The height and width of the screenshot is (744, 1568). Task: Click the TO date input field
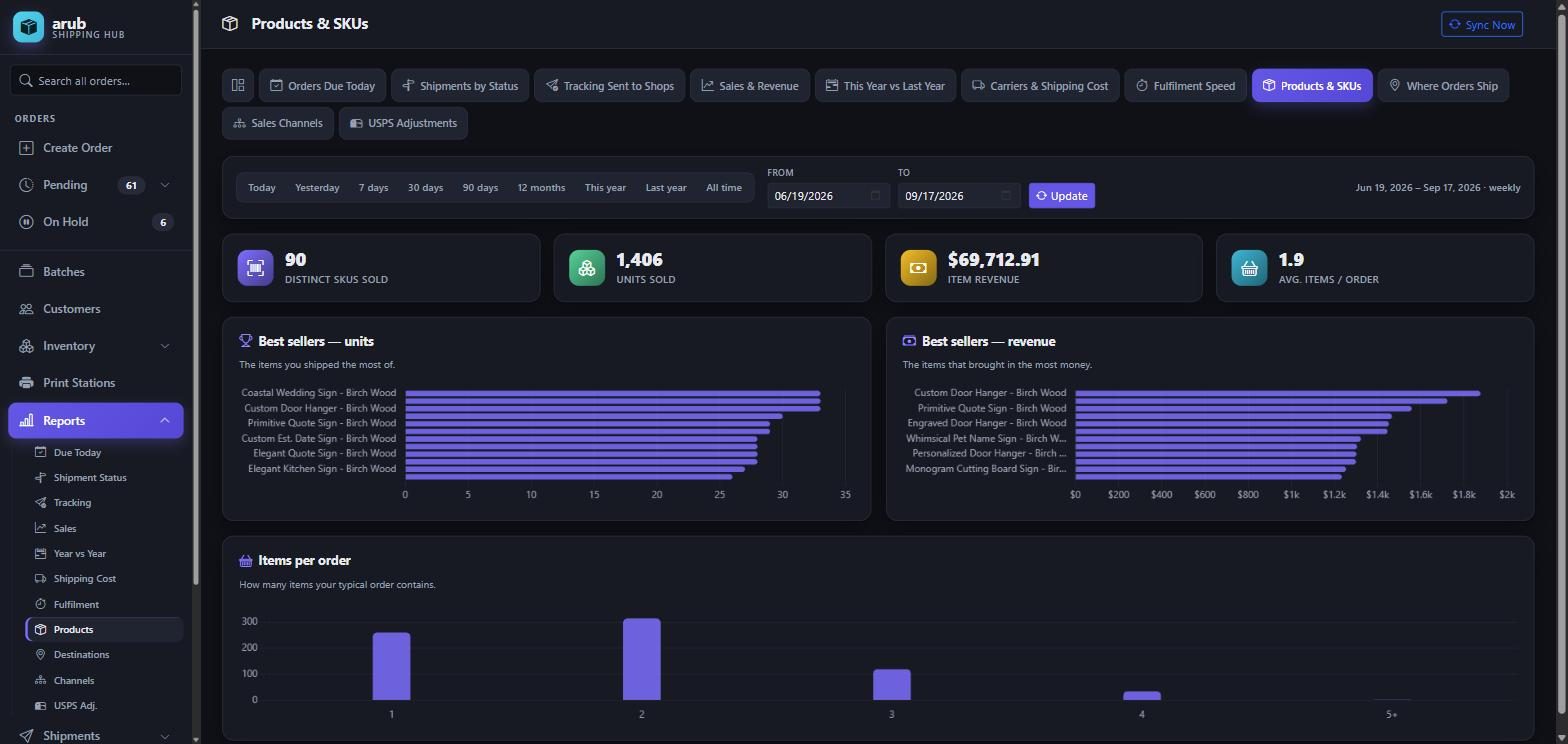tap(959, 196)
